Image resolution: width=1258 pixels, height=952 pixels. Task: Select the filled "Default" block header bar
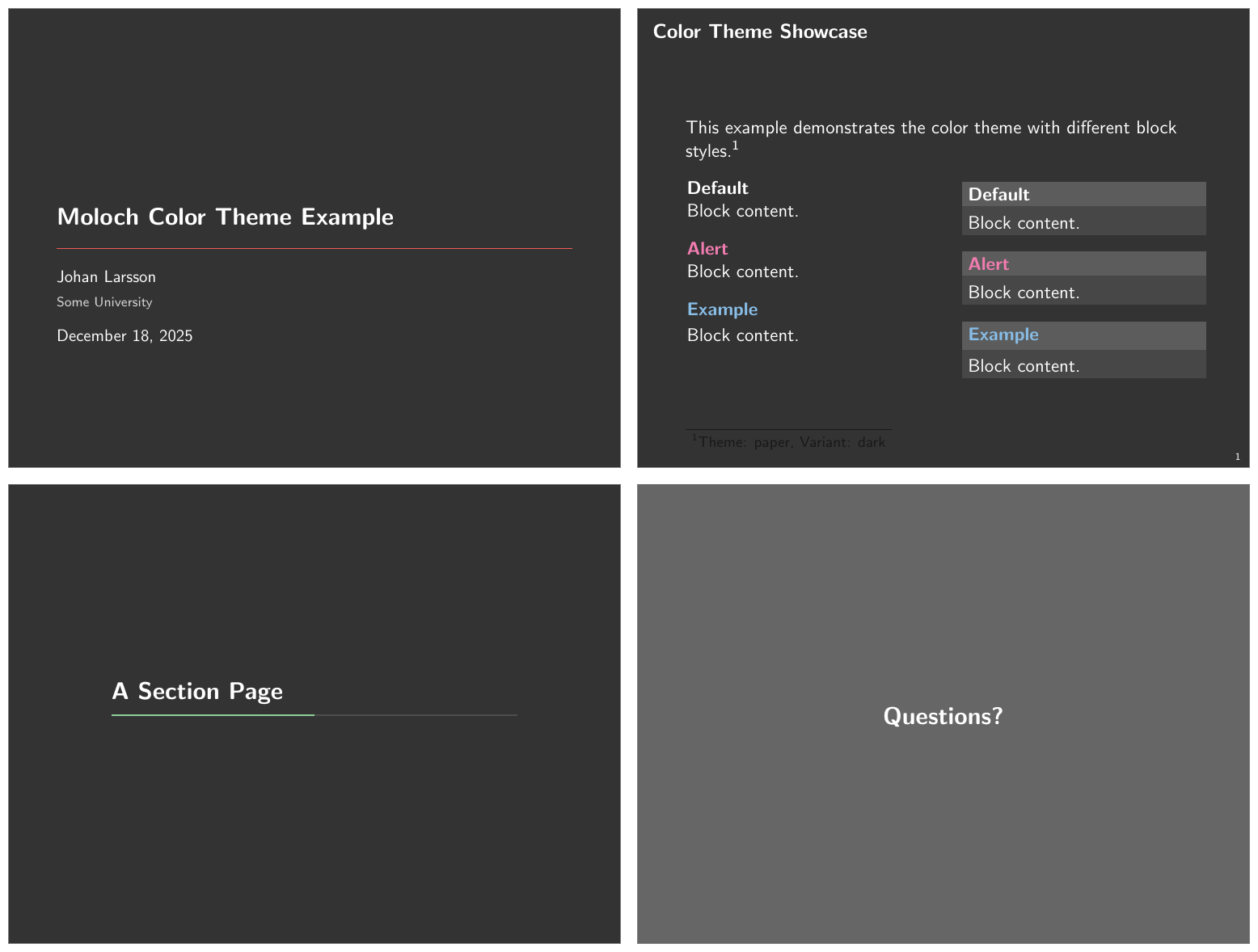(1083, 194)
